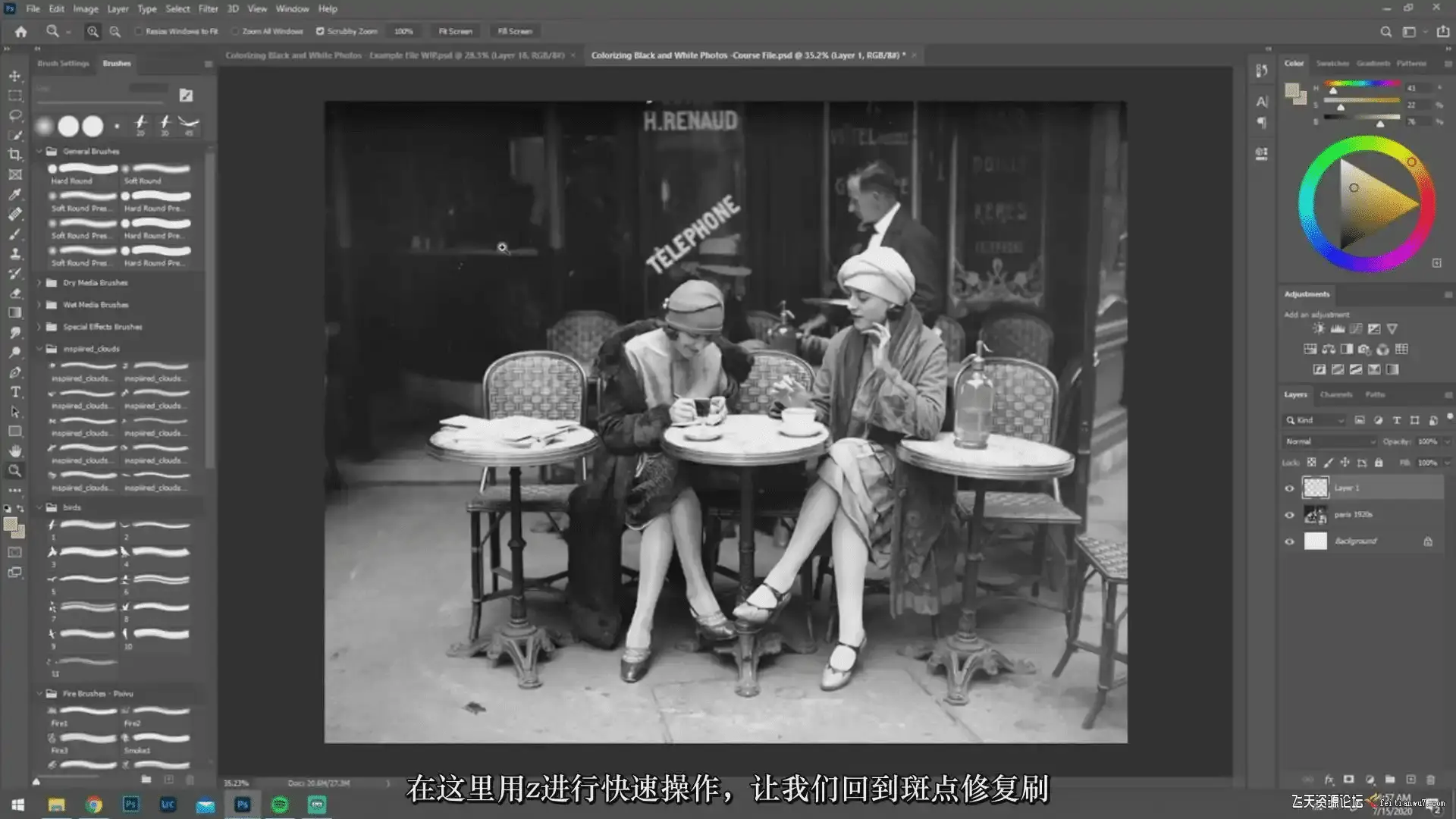
Task: Select the Hand tool
Action: pos(14,451)
